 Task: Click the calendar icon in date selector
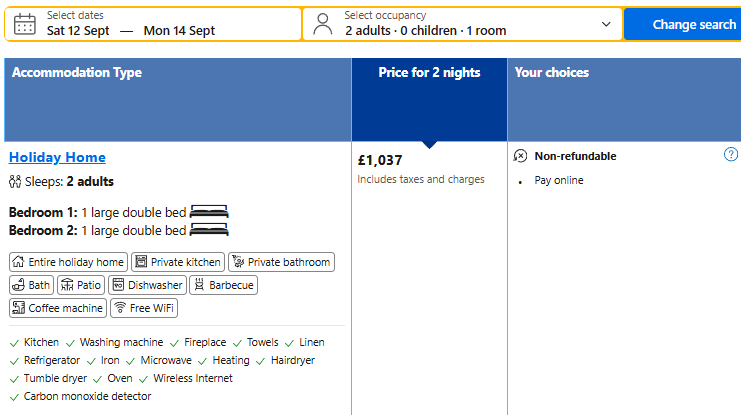coord(25,24)
